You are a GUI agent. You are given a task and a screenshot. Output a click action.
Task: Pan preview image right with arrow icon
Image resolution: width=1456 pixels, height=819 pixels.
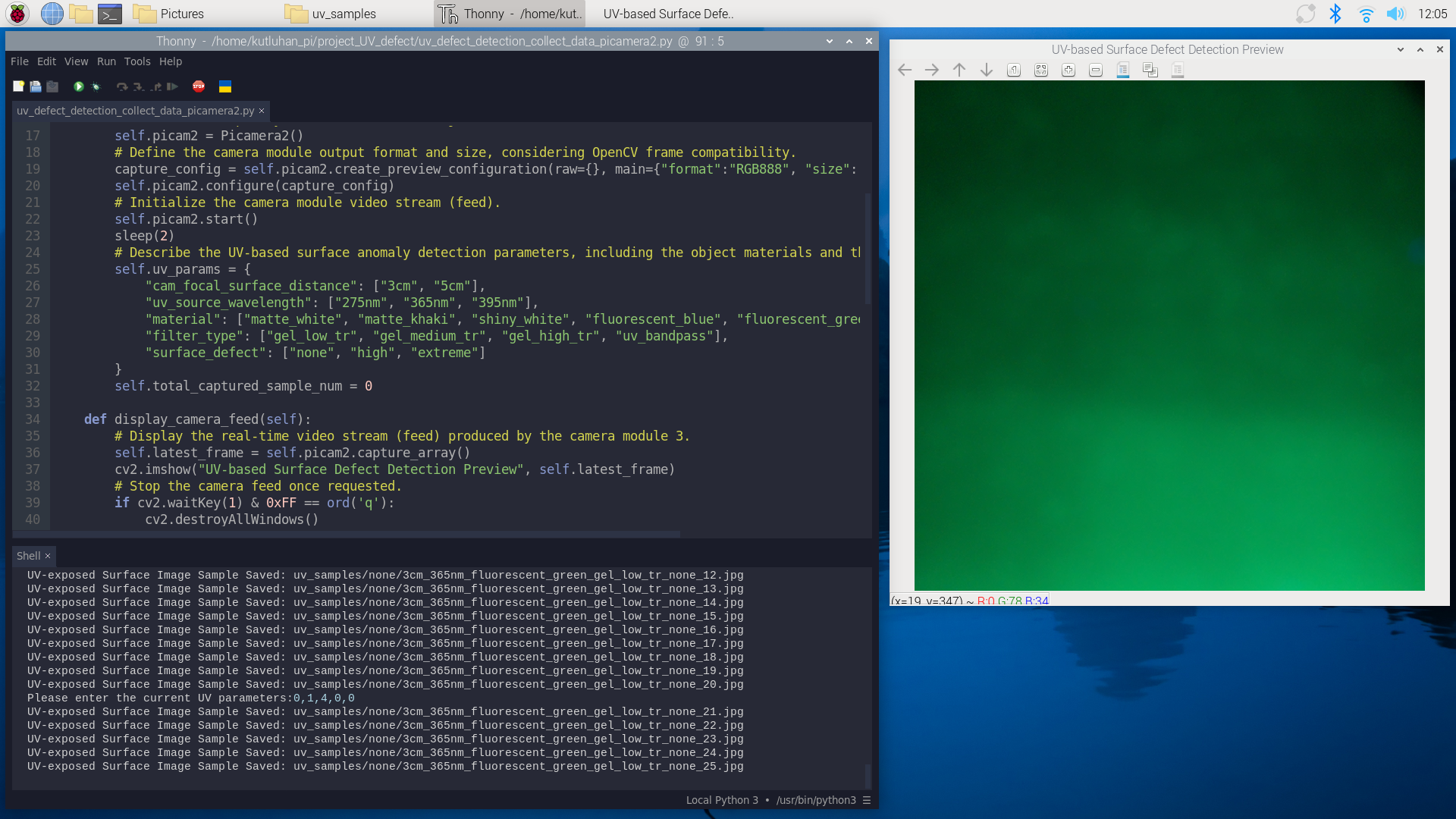click(x=932, y=70)
